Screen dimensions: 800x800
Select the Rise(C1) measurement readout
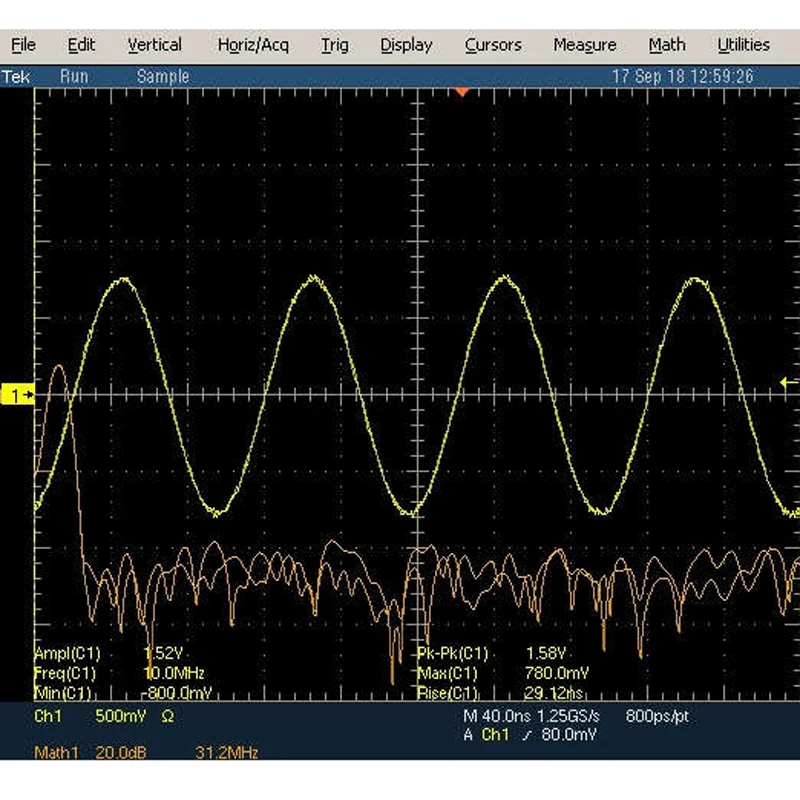(500, 693)
